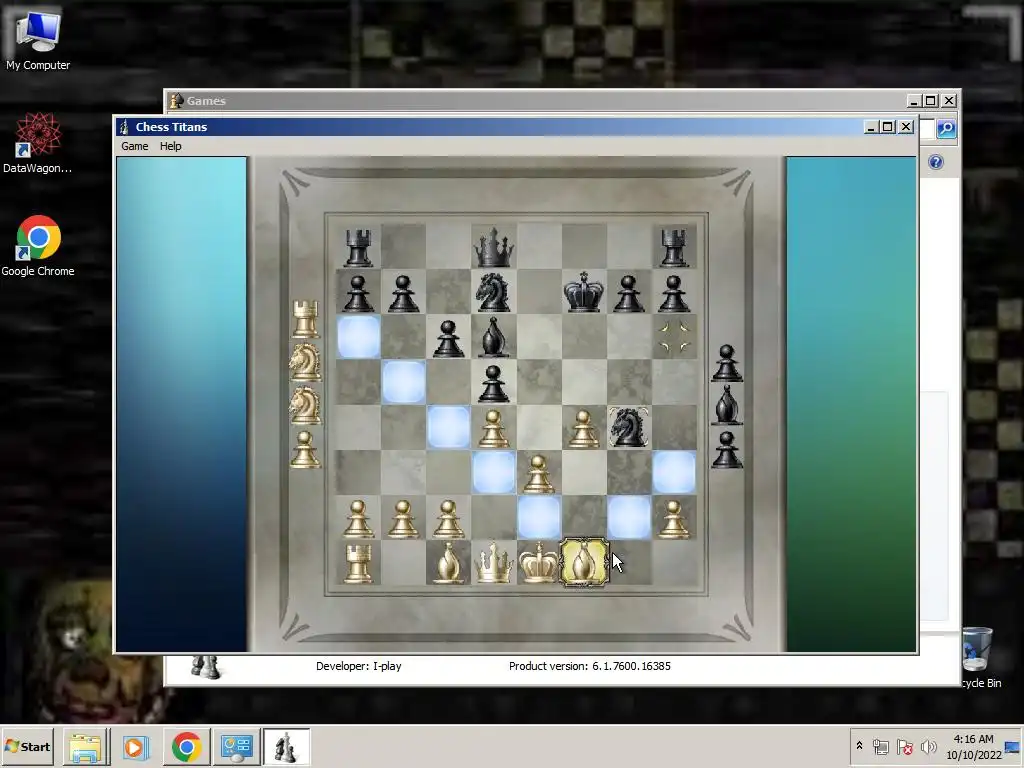This screenshot has height=768, width=1024.
Task: Move bishop to highlighted square a6
Action: 359,337
